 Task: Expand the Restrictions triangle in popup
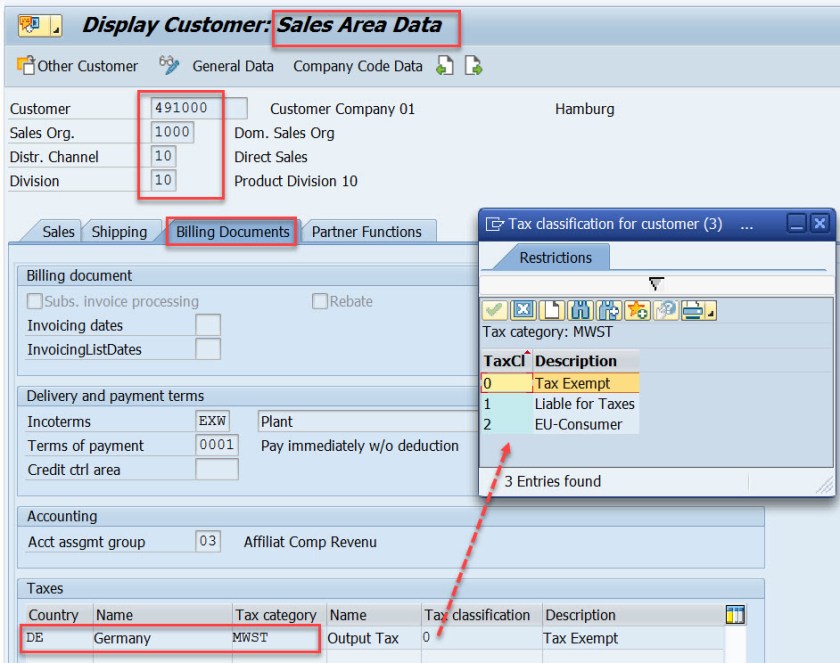pos(656,284)
